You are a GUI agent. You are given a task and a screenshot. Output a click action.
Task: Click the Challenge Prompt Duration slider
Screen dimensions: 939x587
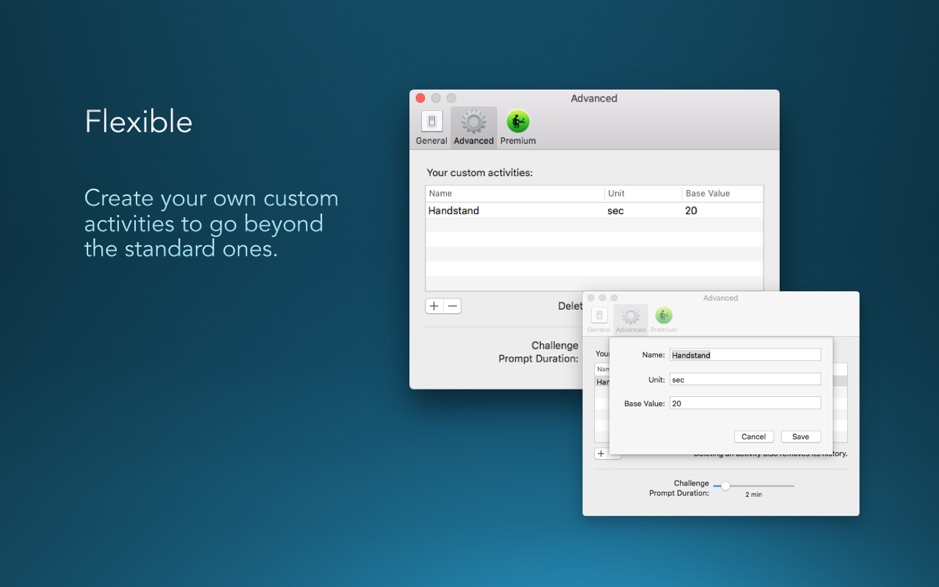(x=754, y=486)
